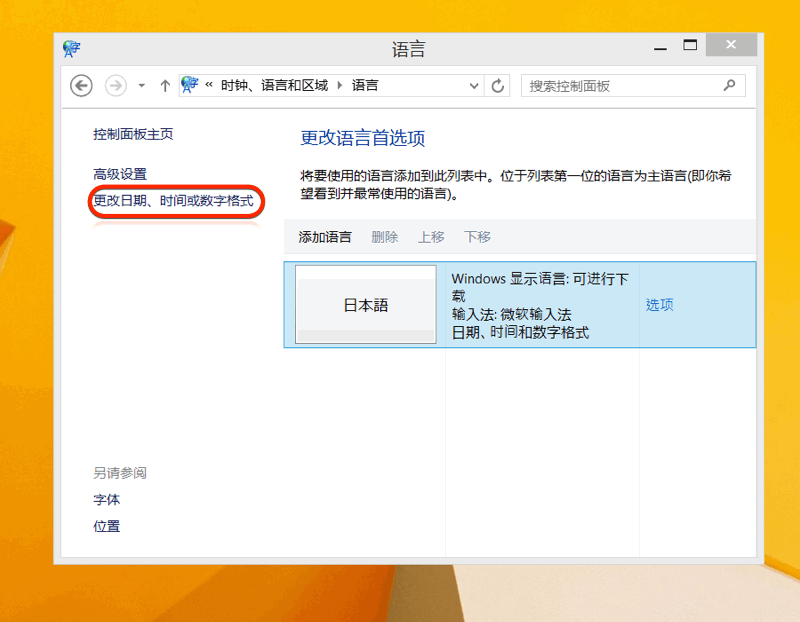
Task: Click the « breadcrumb overflow chevron
Action: point(209,86)
